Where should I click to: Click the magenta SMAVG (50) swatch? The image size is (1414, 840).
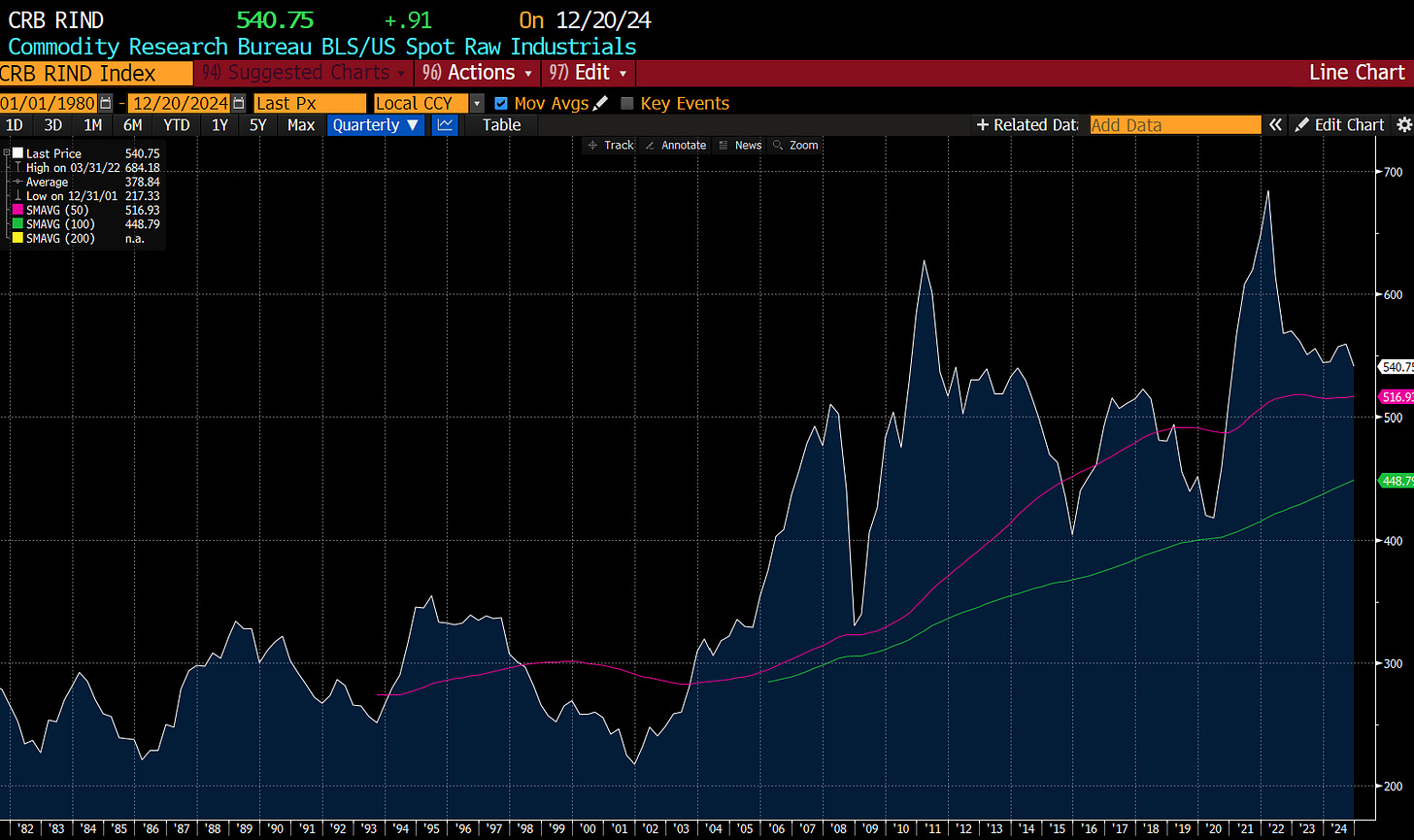pyautogui.click(x=17, y=210)
